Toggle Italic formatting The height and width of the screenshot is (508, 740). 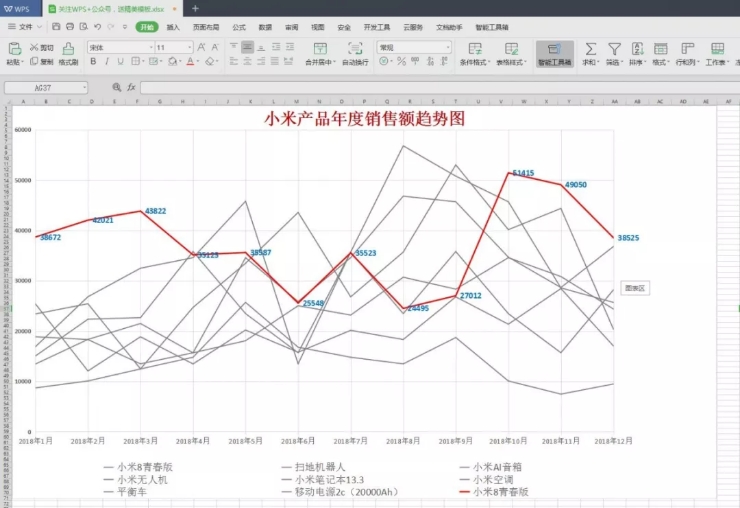(x=107, y=61)
